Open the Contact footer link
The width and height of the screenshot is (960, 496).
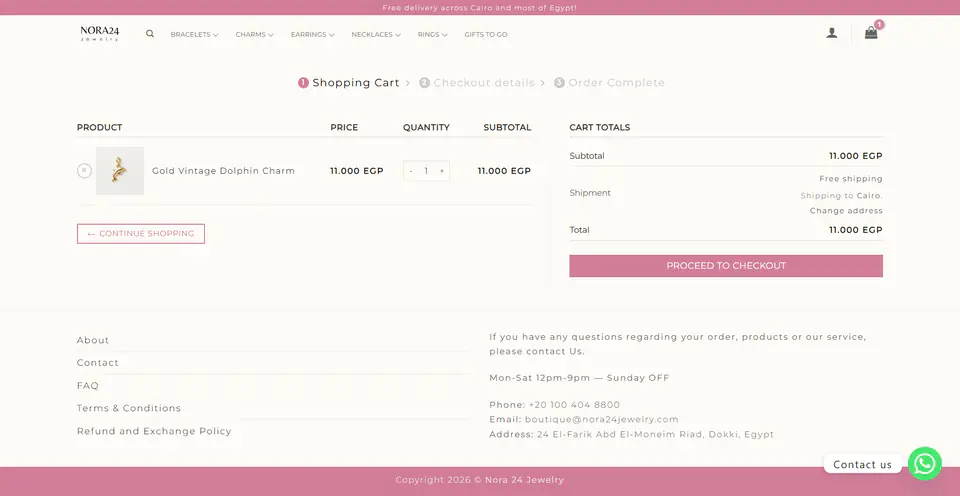pyautogui.click(x=97, y=363)
